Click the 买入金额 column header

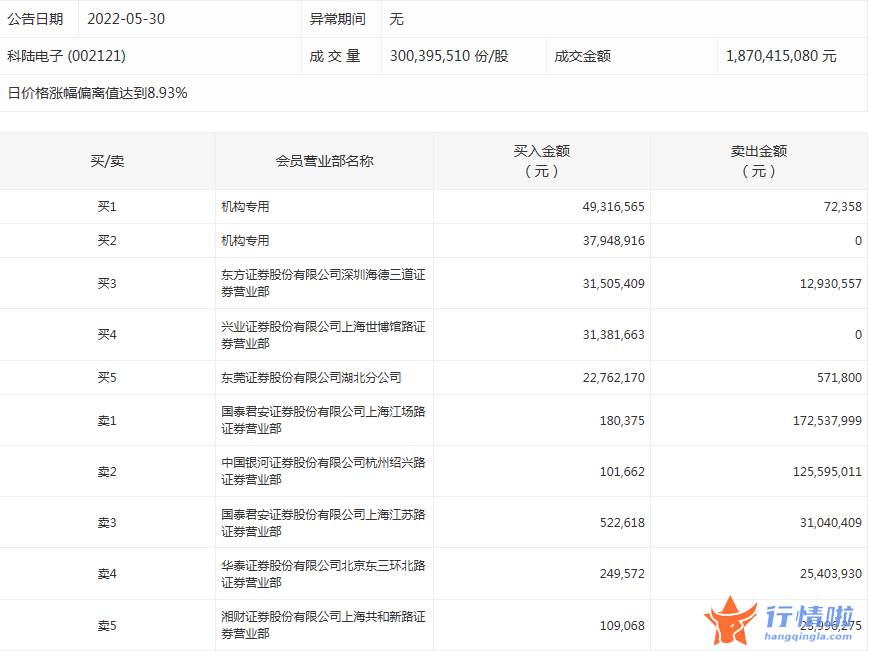tap(541, 161)
